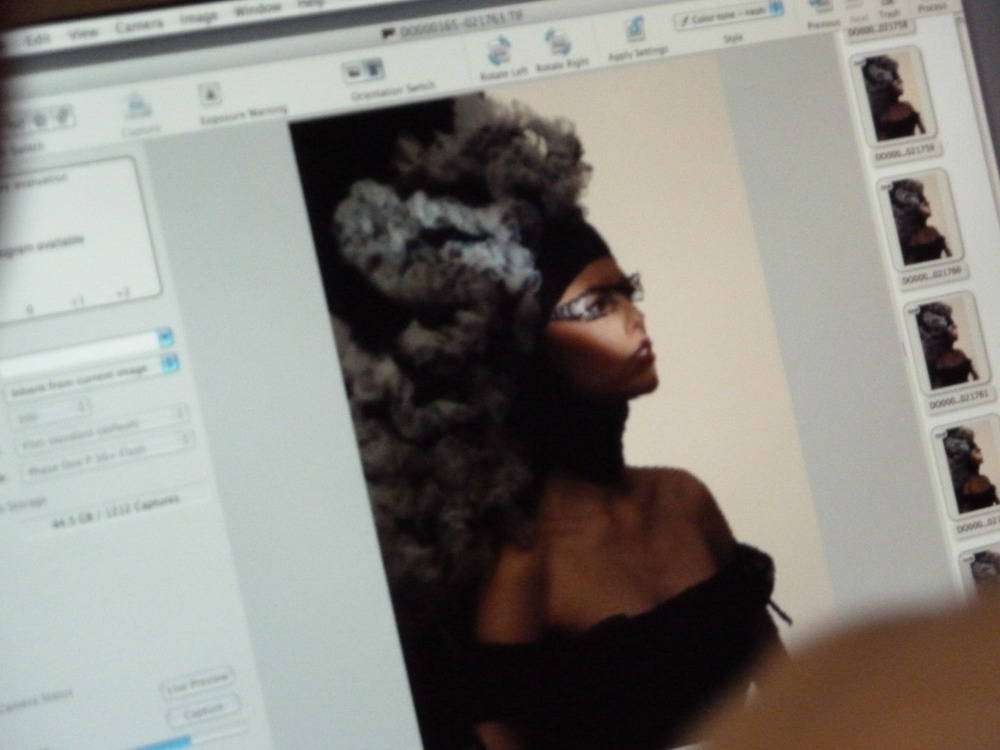Toggle the Orientation Switch control
The width and height of the screenshot is (1000, 750).
tap(362, 70)
